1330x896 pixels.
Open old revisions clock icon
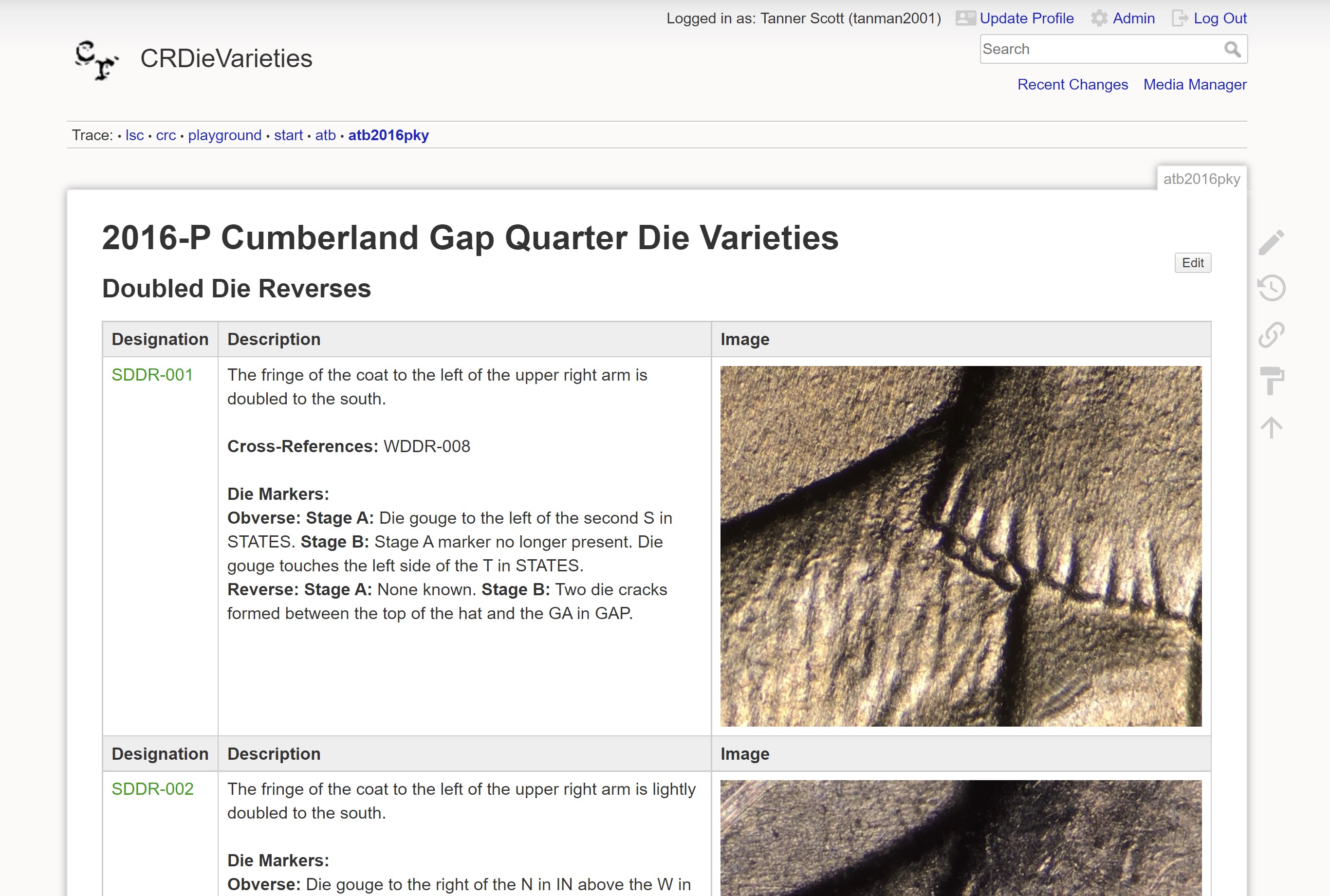pos(1271,288)
